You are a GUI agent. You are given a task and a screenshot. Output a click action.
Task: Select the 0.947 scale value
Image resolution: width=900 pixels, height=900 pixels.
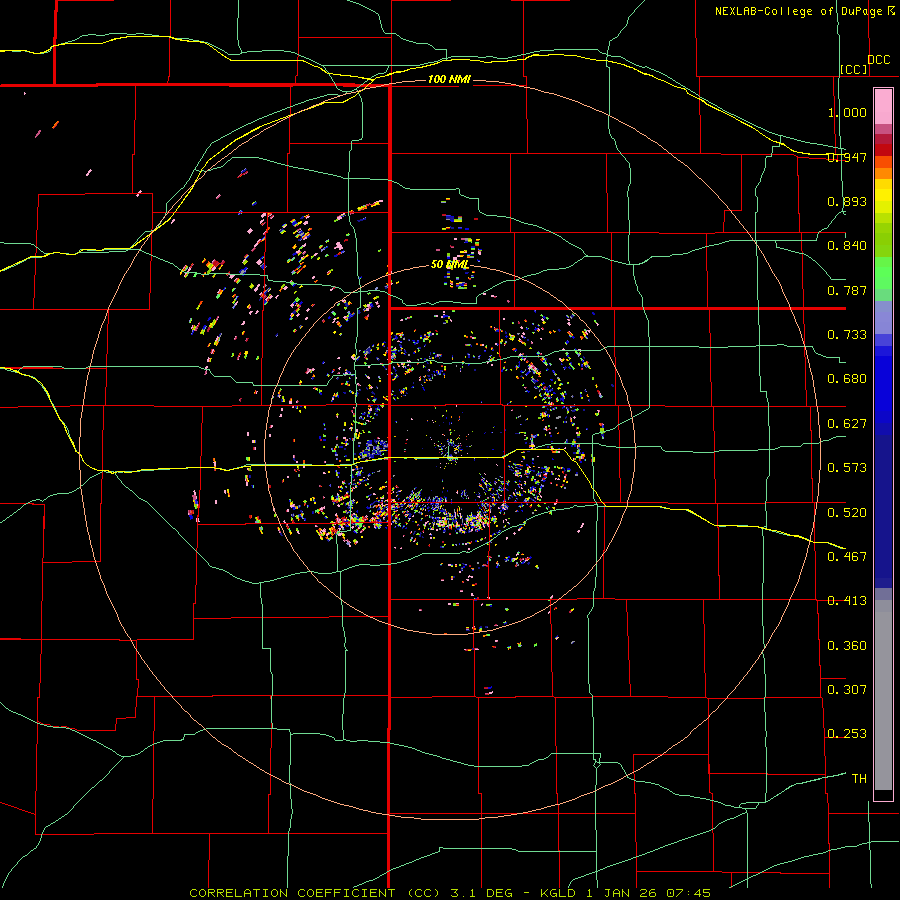tap(847, 157)
